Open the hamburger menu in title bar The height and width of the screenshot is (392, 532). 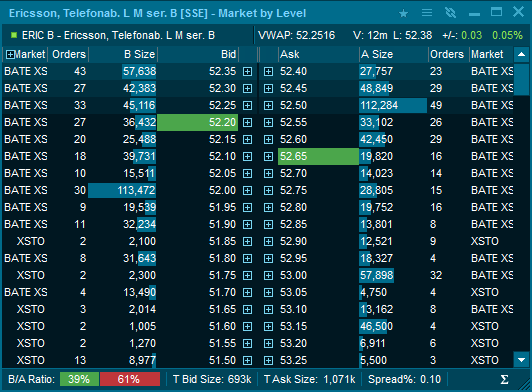coord(427,13)
